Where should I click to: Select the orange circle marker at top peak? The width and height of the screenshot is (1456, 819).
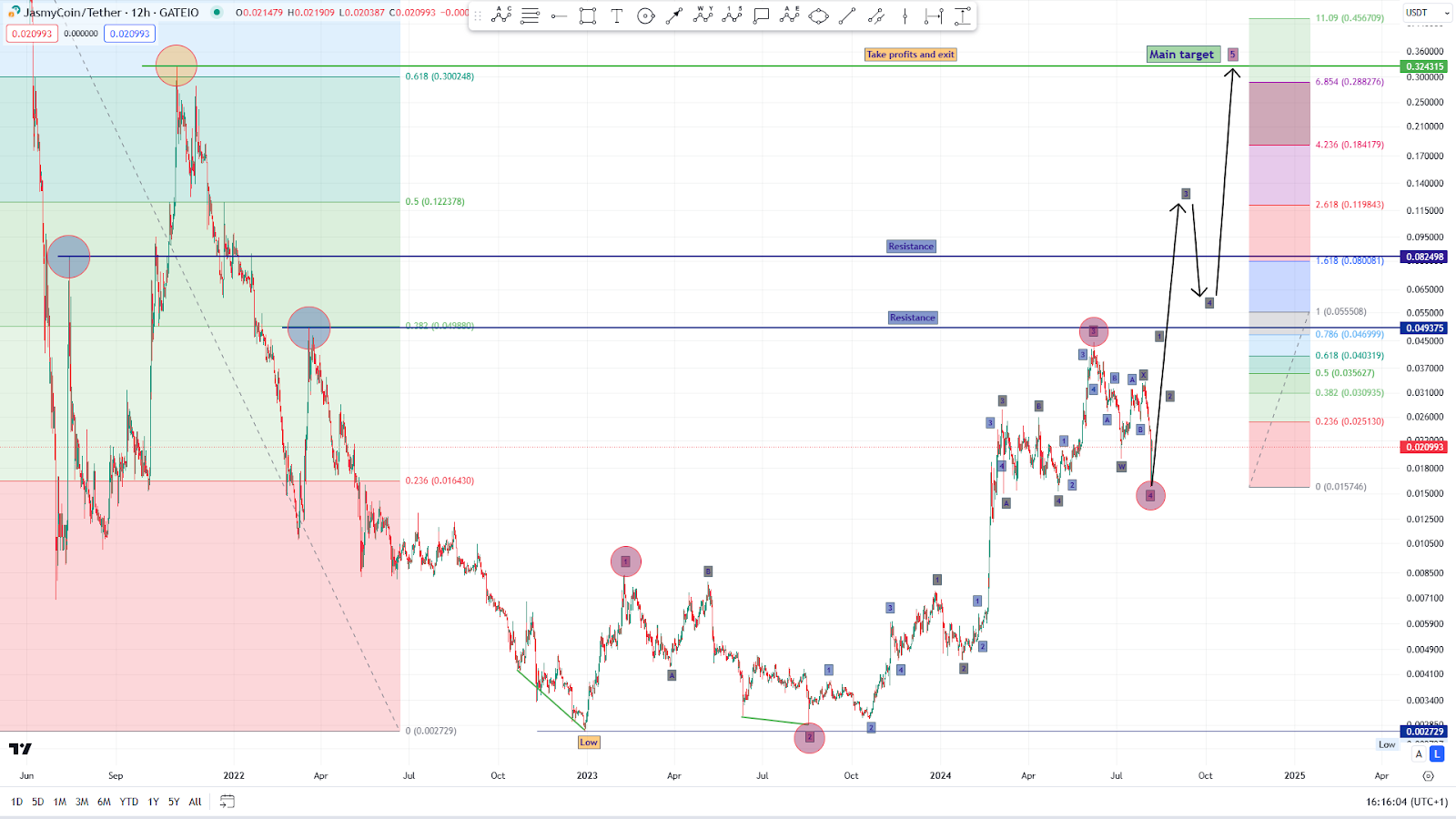[x=177, y=66]
